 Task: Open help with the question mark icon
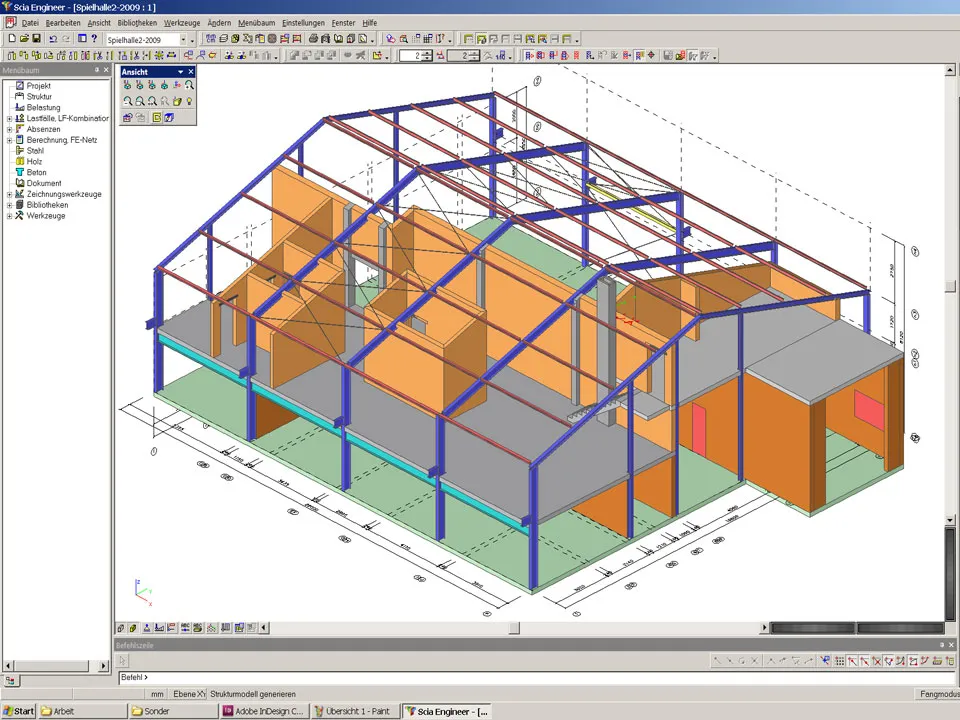click(x=94, y=39)
